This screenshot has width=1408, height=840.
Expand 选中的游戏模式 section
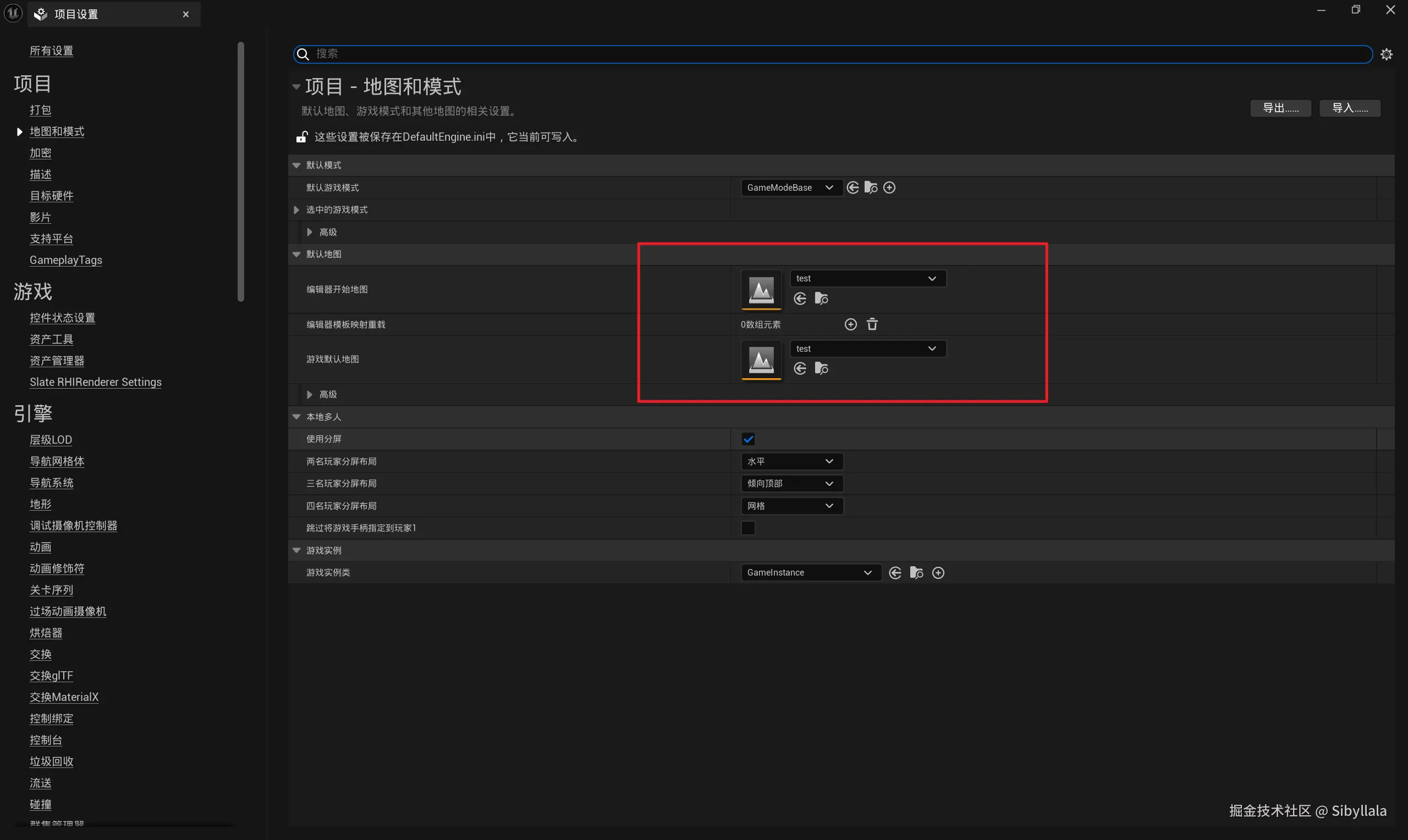(296, 210)
